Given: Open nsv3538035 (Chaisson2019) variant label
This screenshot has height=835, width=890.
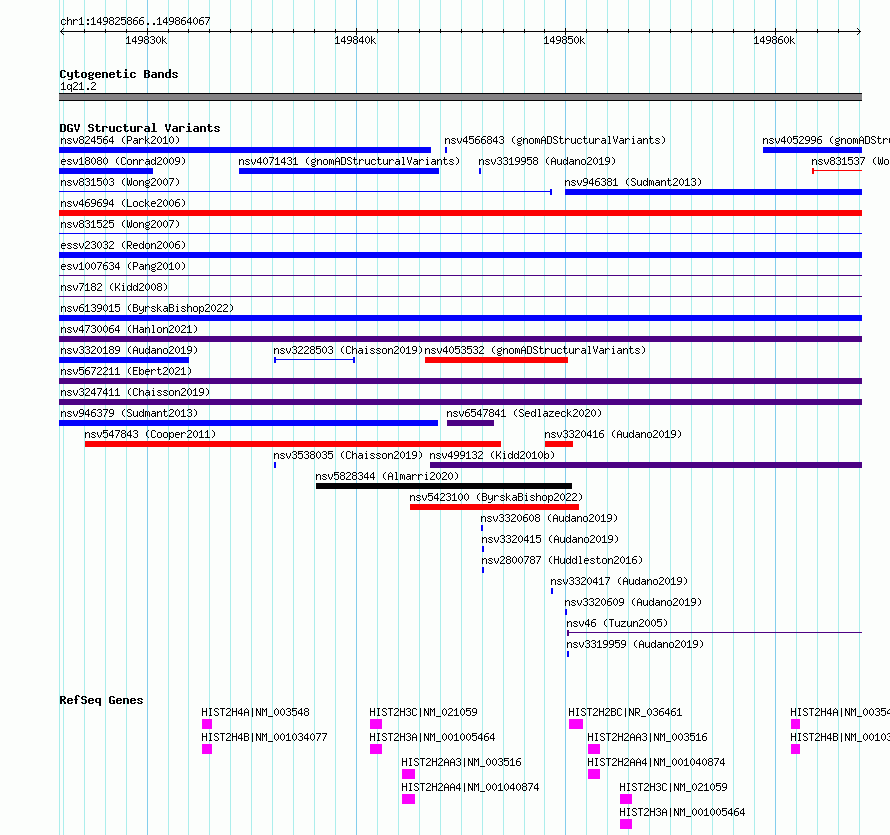Looking at the screenshot, I should point(348,455).
